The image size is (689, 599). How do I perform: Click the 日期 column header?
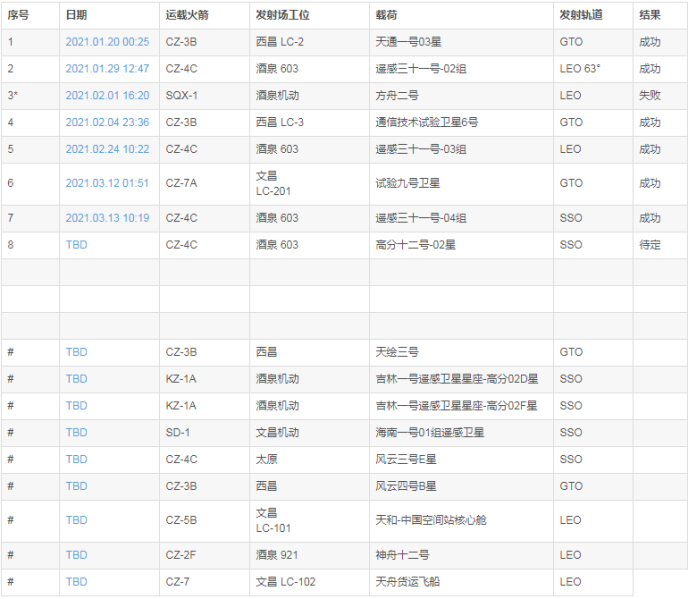(76, 15)
